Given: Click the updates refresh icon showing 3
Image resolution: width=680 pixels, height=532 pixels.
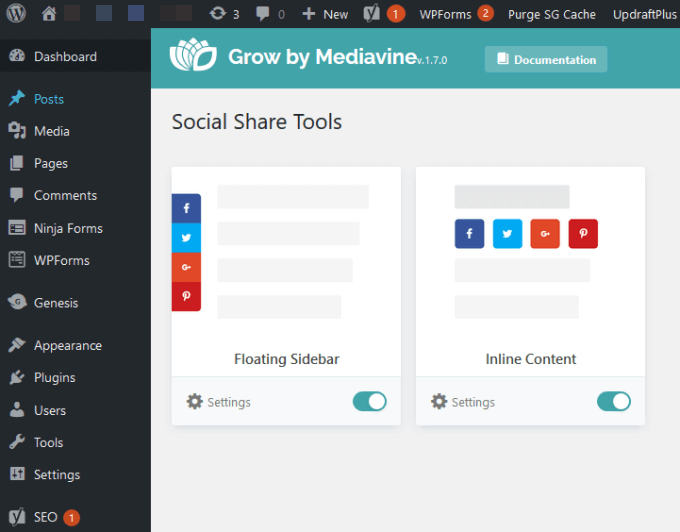Looking at the screenshot, I should [218, 13].
